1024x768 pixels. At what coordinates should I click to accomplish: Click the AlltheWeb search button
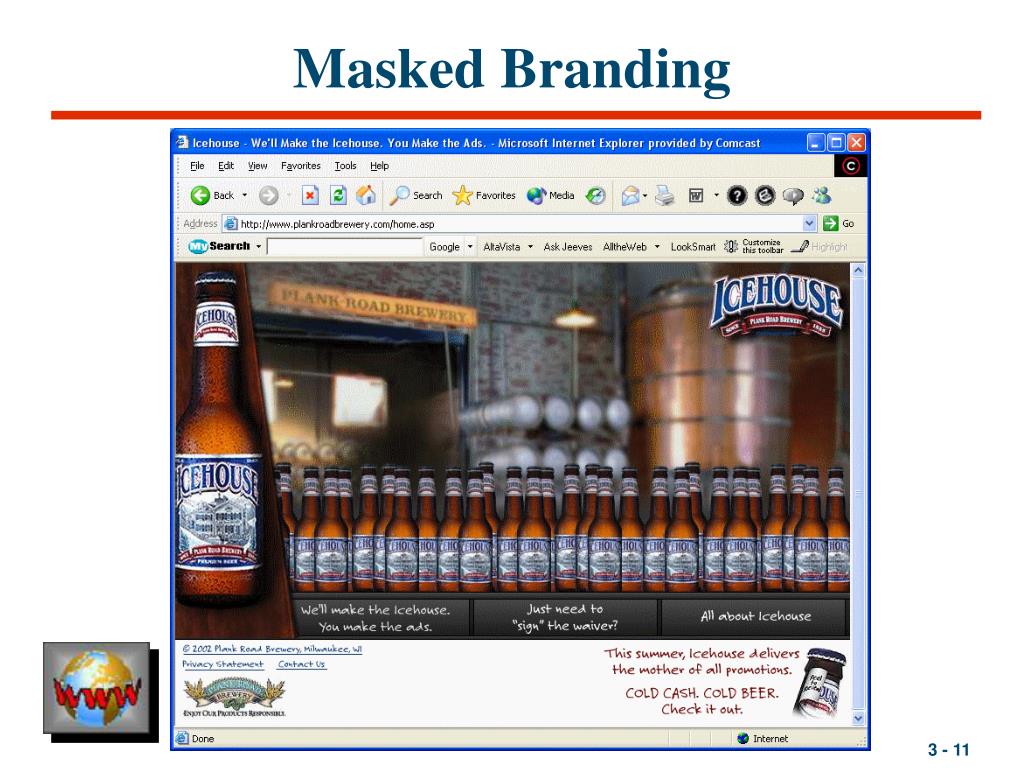point(624,247)
